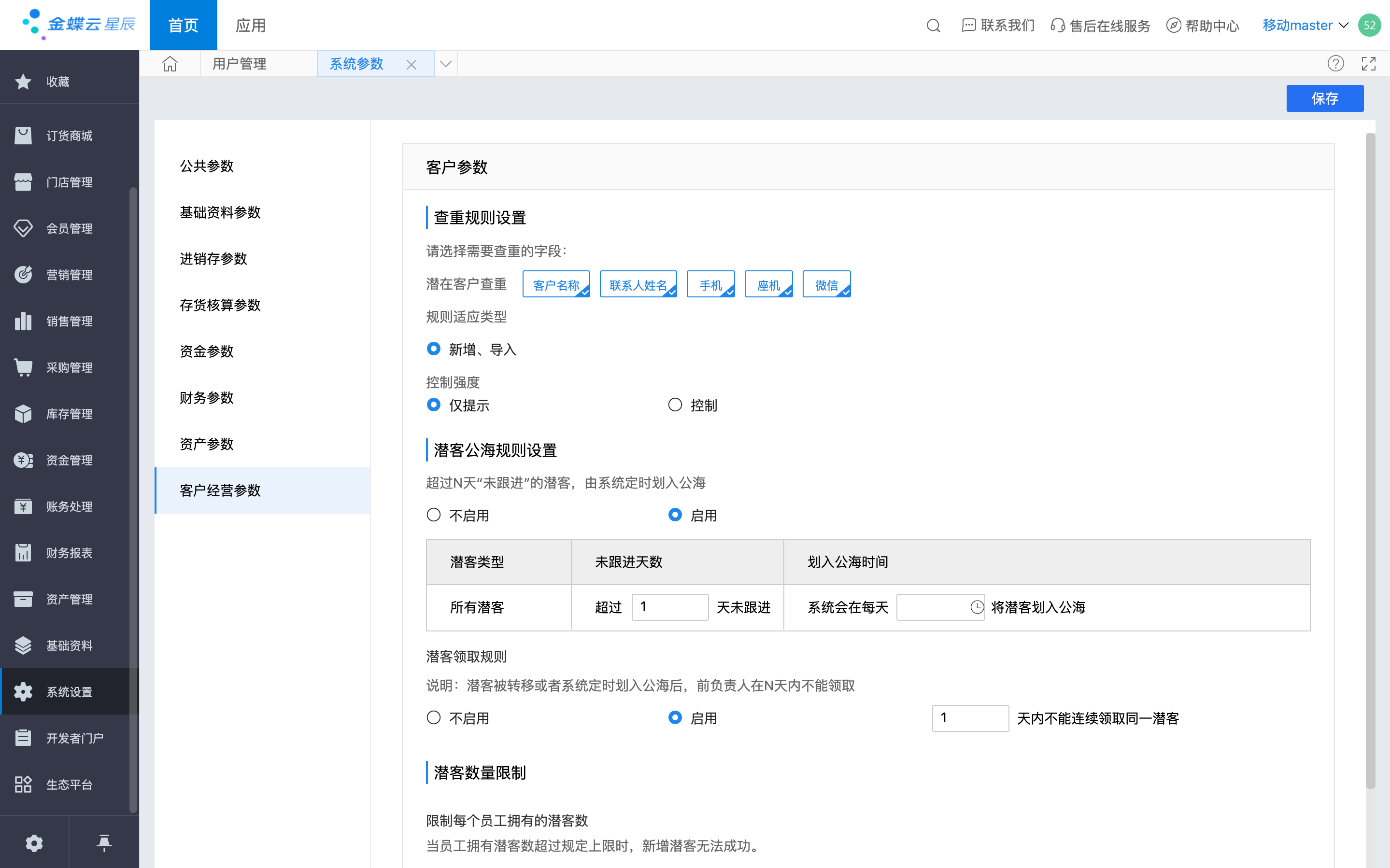Screen dimensions: 1390x868
Task: Open 售后在线服务 link
Action: 1100,25
